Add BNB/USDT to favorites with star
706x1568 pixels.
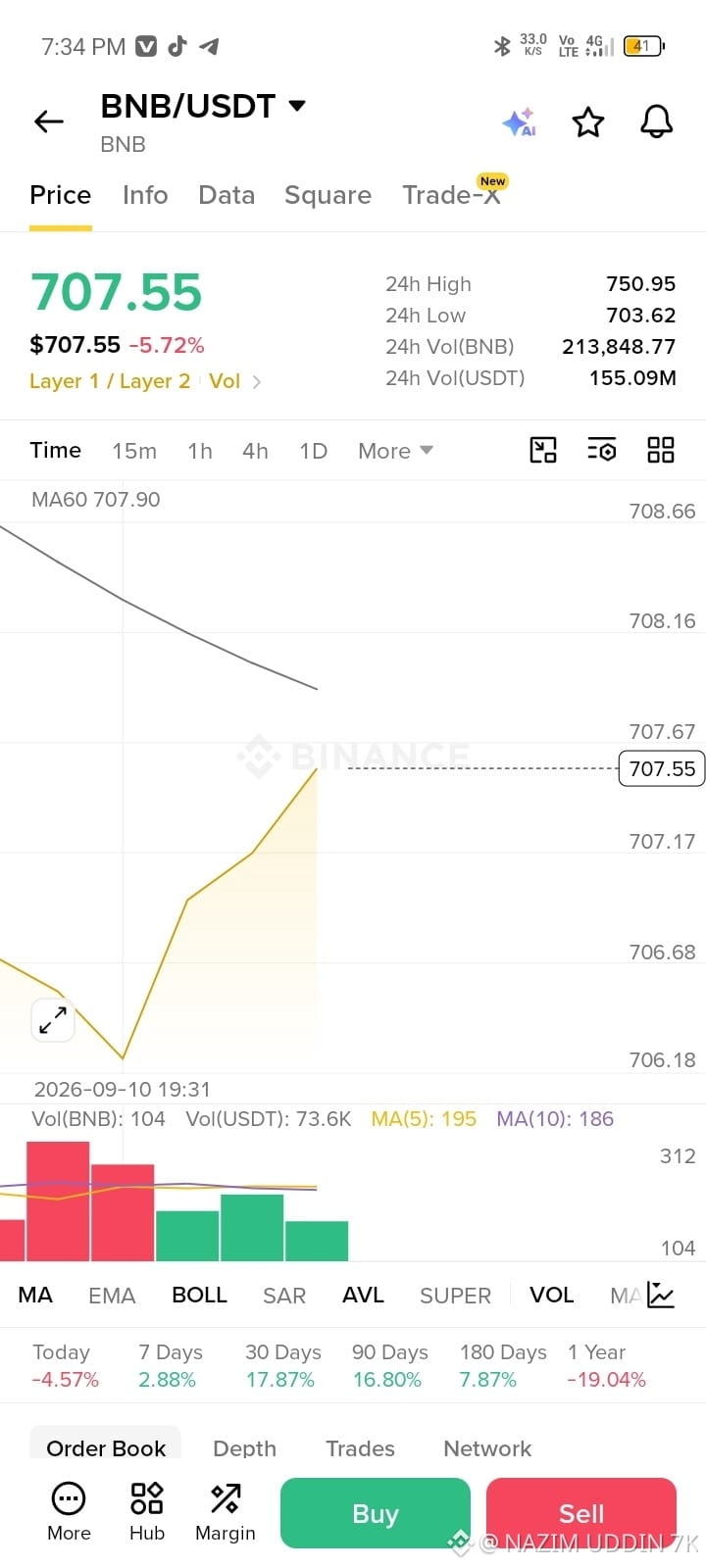[588, 122]
